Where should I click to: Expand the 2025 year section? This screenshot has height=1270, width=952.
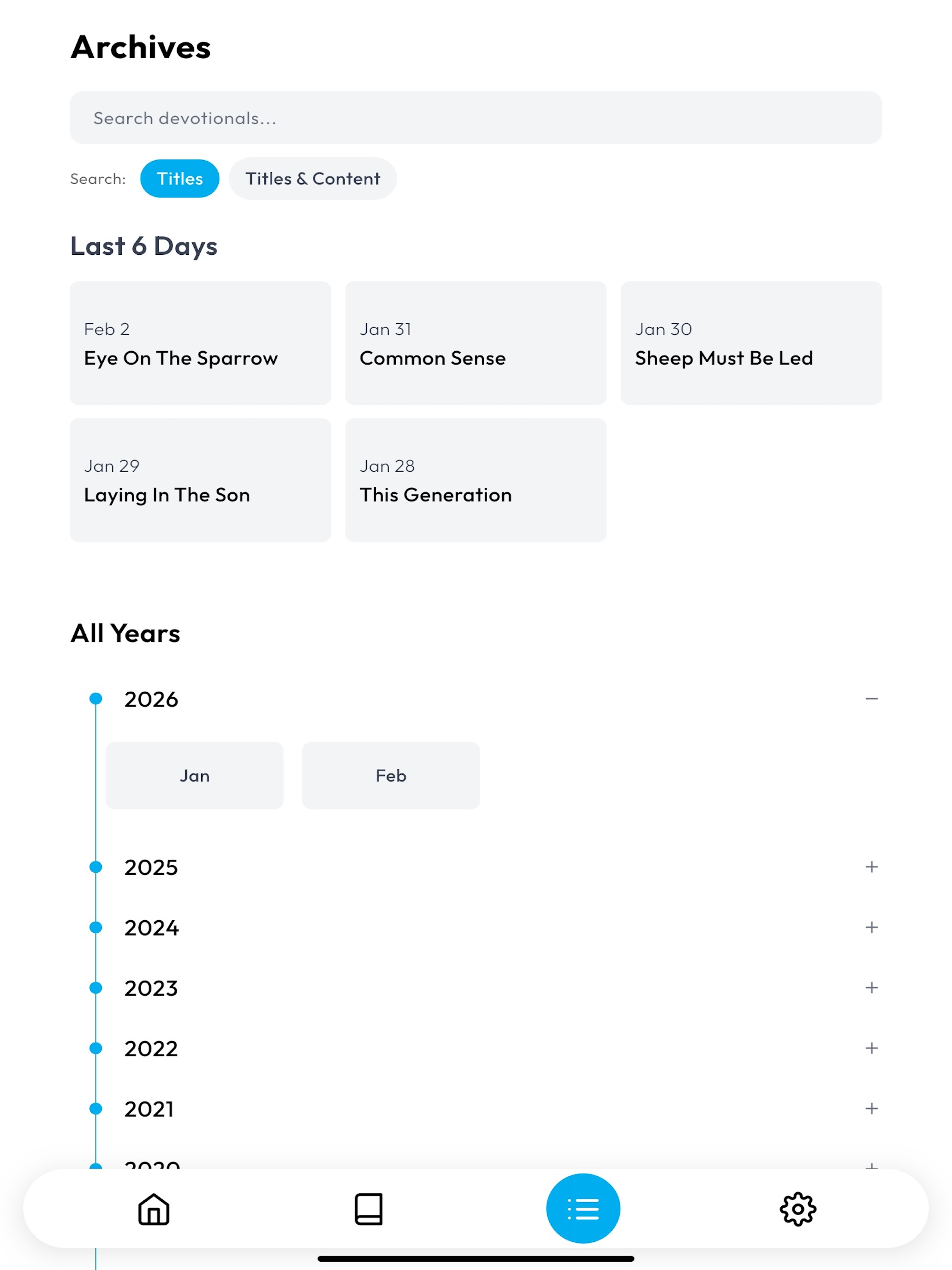(x=872, y=866)
